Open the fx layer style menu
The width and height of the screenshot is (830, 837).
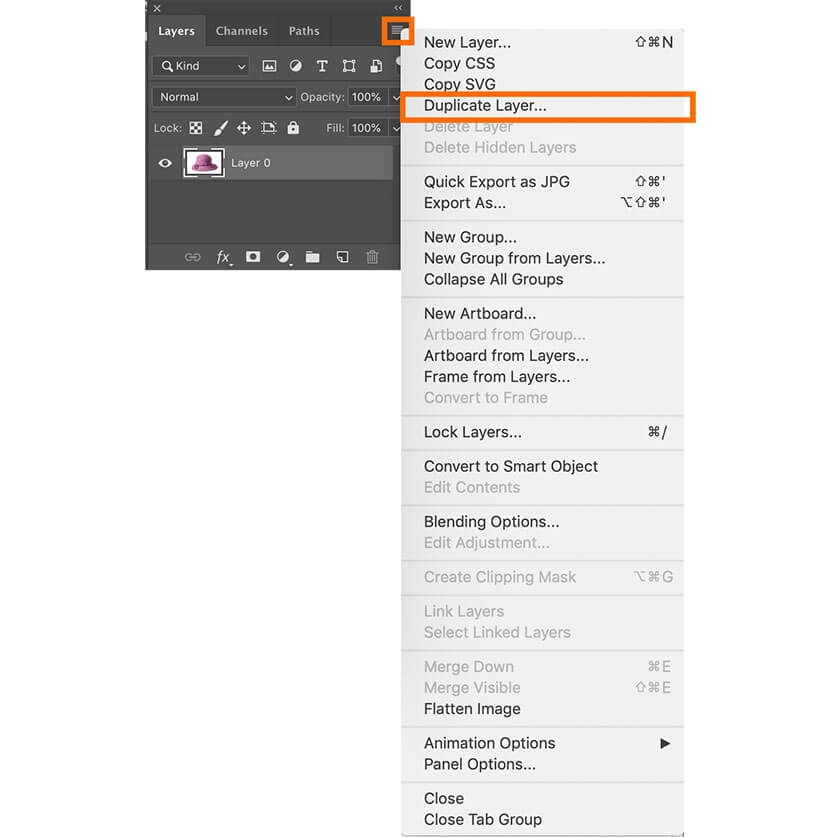(x=224, y=257)
